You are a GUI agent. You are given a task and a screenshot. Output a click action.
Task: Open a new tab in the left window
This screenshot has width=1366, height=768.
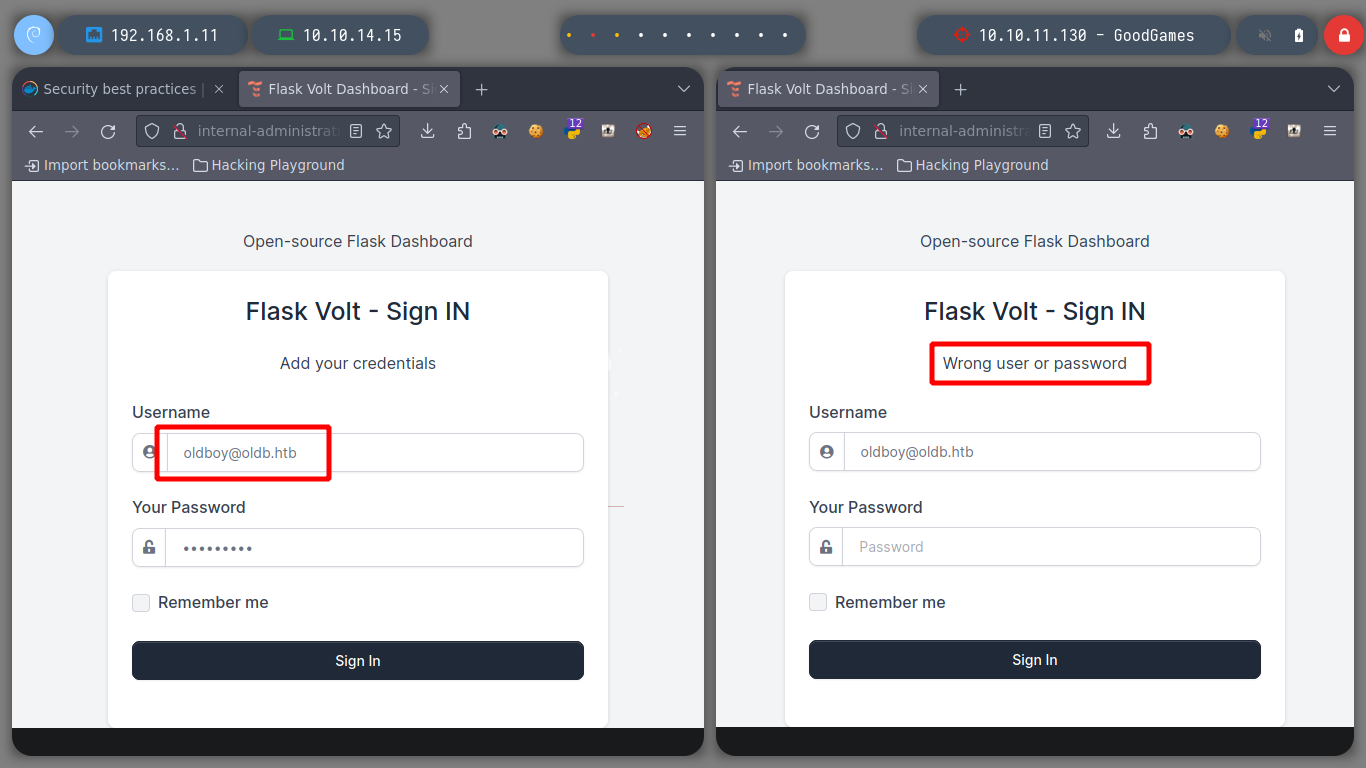pyautogui.click(x=481, y=89)
